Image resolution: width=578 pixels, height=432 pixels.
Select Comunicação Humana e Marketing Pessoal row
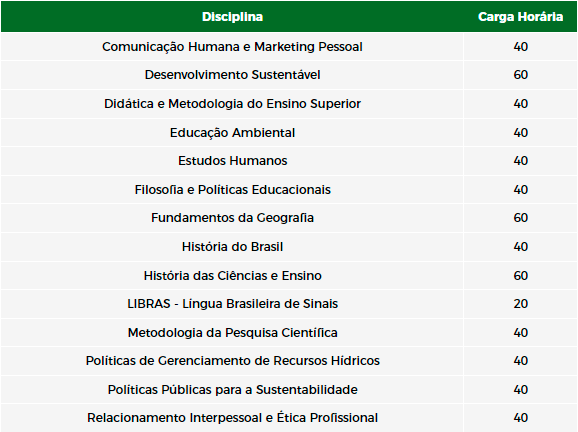(289, 46)
